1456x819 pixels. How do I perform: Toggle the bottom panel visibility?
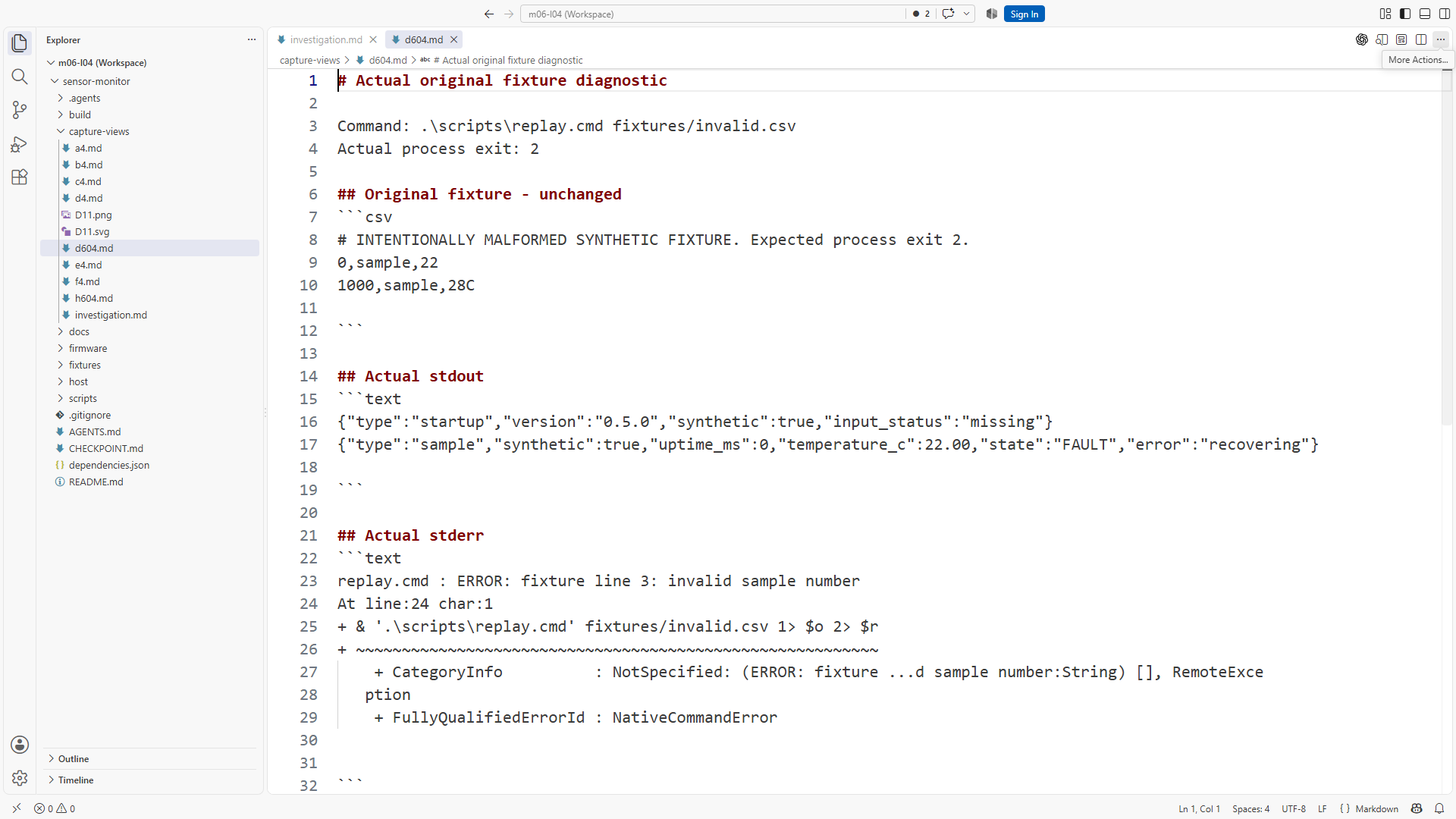[1425, 14]
